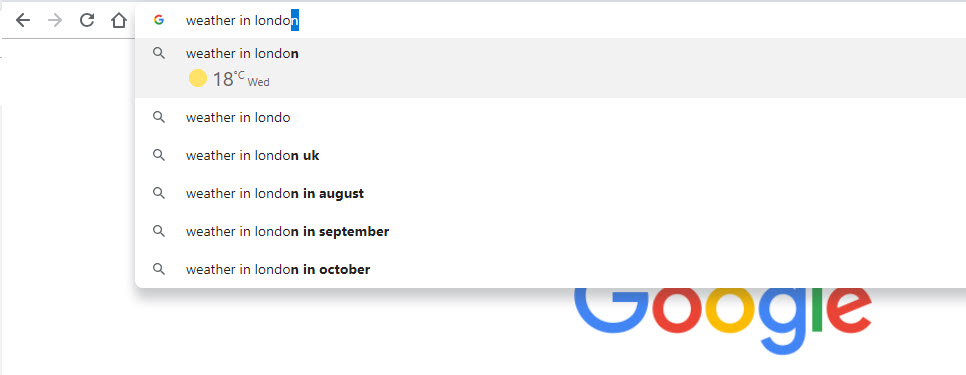Click magnifier icon beside 'weather in london uk'

[159, 155]
